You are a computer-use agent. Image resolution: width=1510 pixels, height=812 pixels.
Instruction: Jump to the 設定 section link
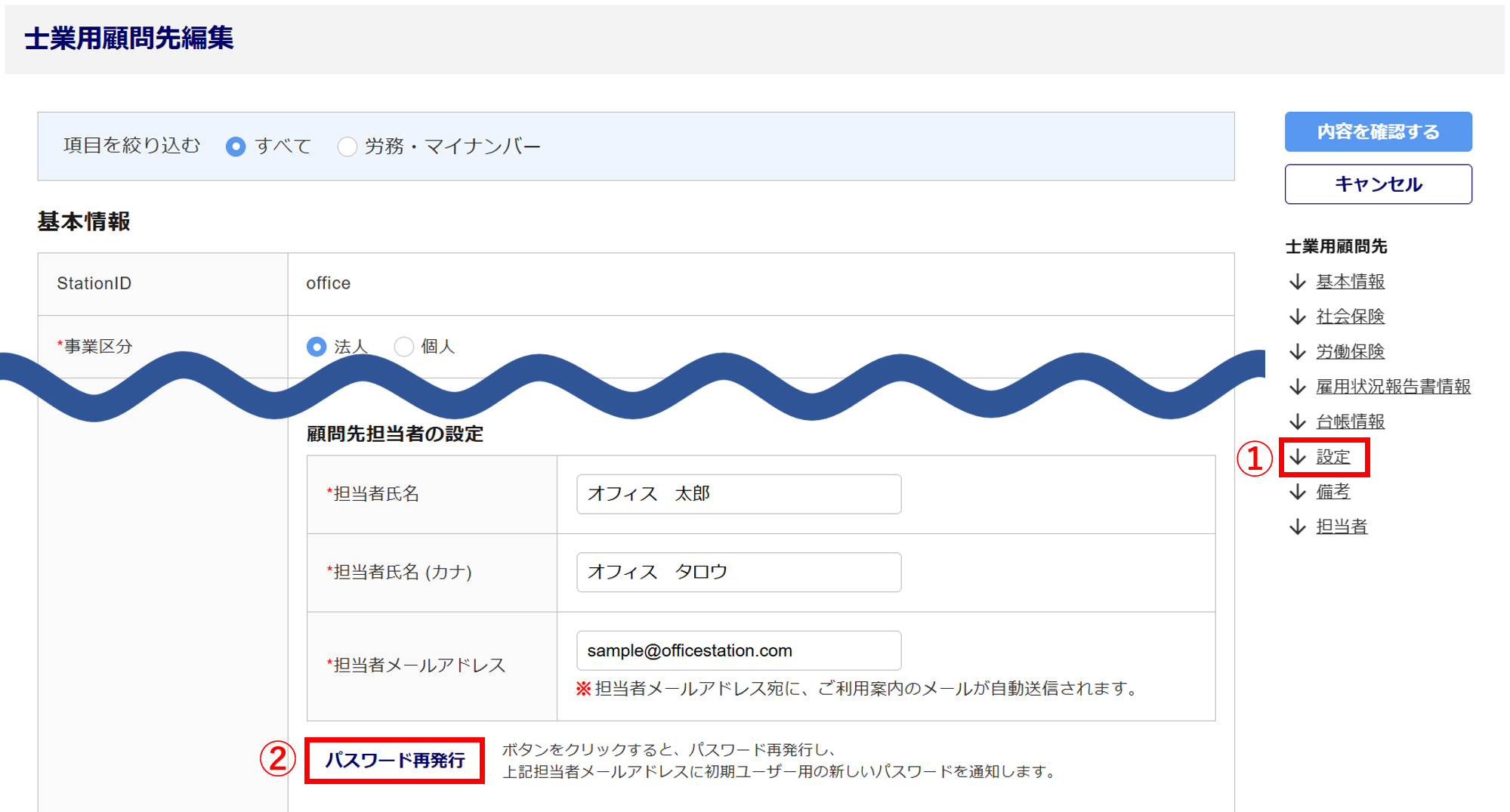pyautogui.click(x=1332, y=457)
